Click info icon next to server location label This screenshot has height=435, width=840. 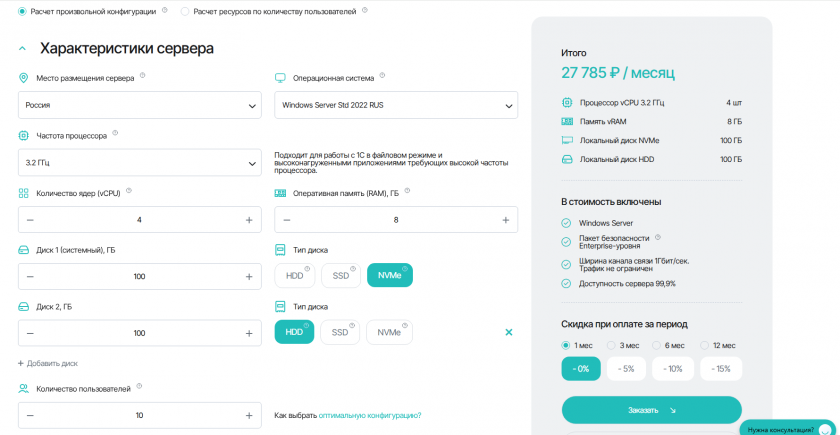pos(142,76)
